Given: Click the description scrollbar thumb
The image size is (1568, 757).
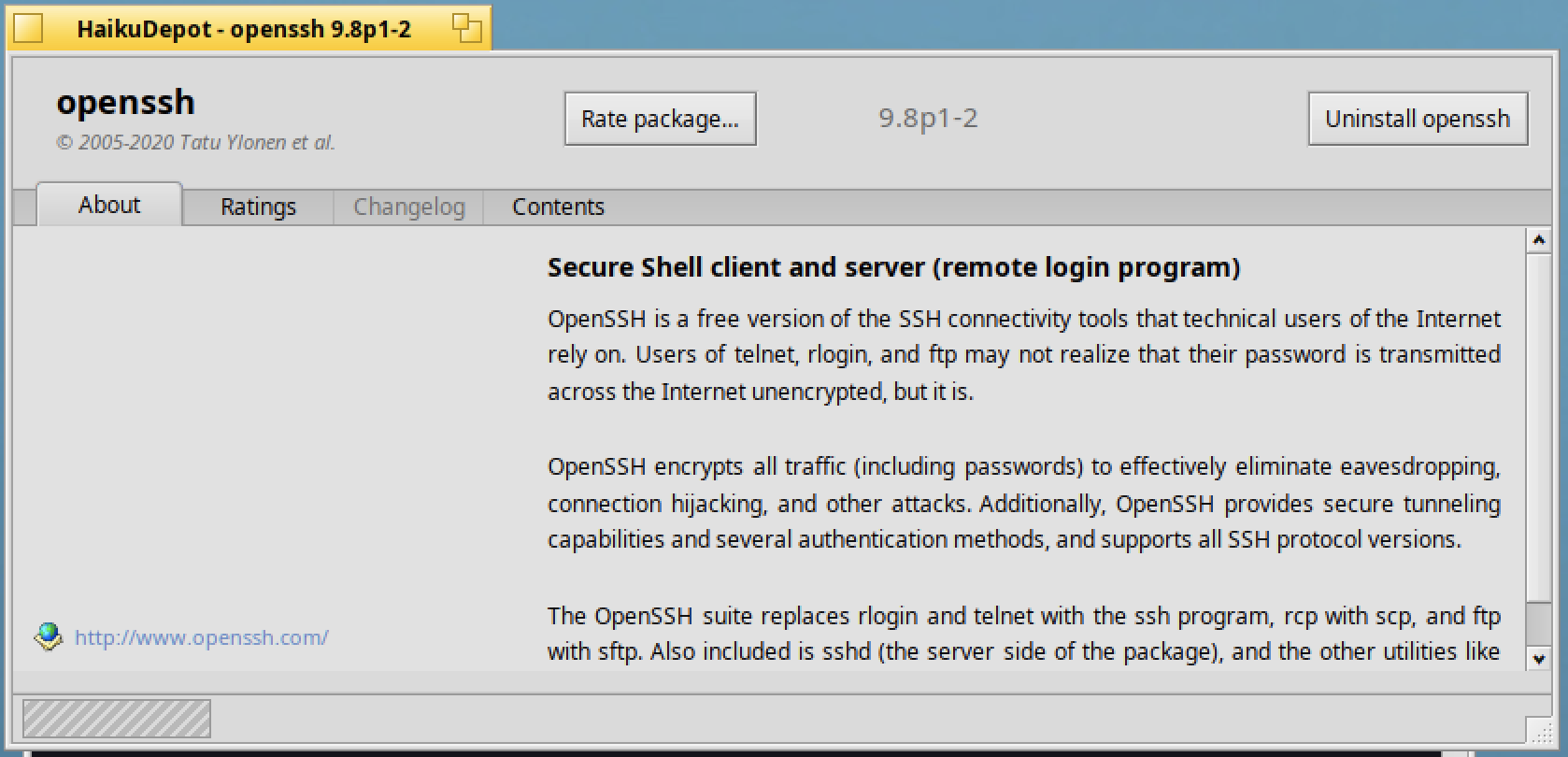Looking at the screenshot, I should coord(1538,427).
